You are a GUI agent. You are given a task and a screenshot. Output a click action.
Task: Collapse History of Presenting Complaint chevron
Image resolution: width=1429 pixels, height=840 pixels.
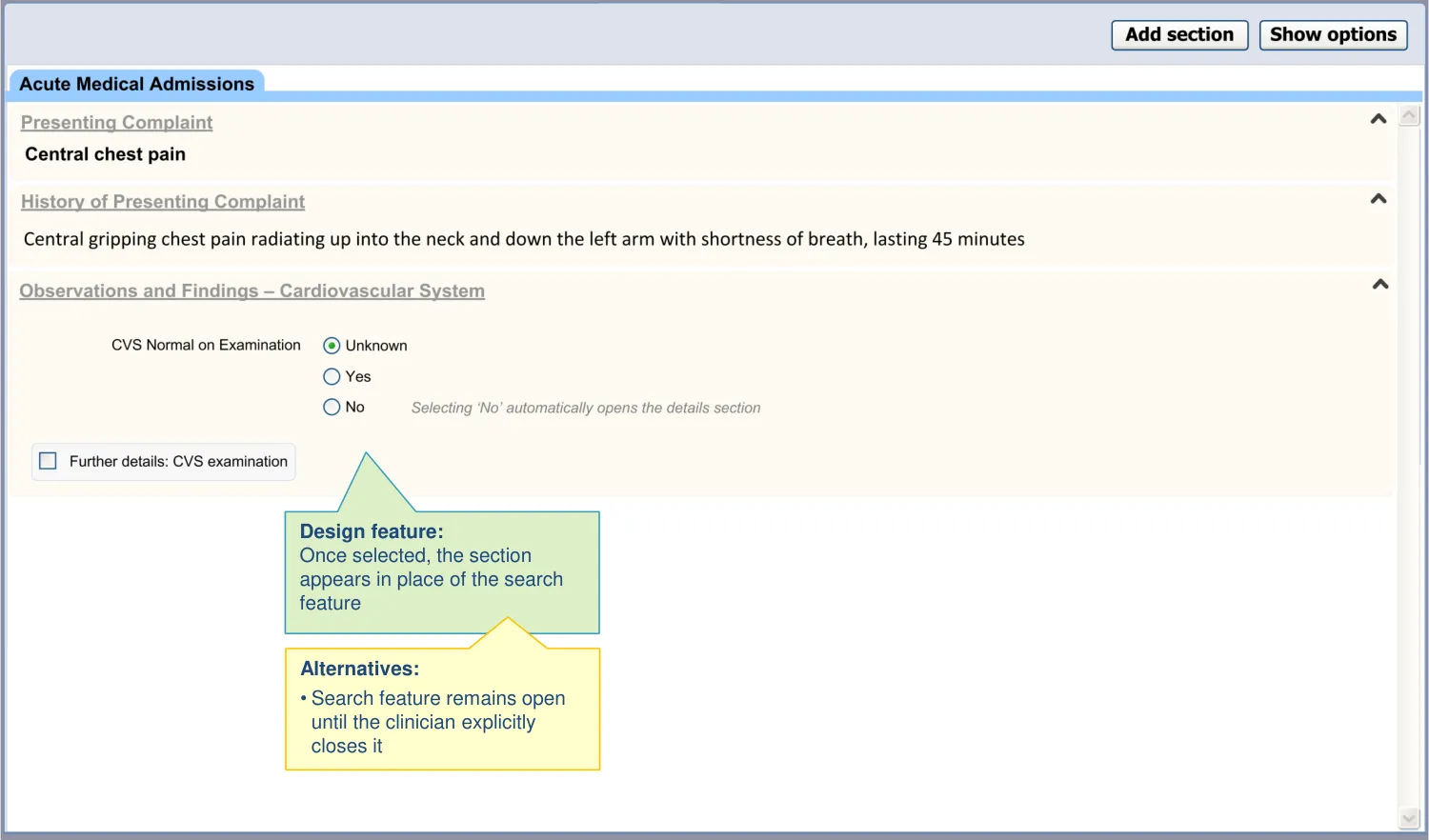click(x=1378, y=199)
